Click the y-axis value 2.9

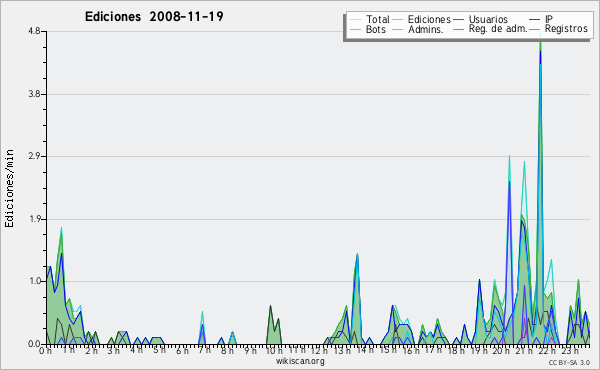(34, 156)
